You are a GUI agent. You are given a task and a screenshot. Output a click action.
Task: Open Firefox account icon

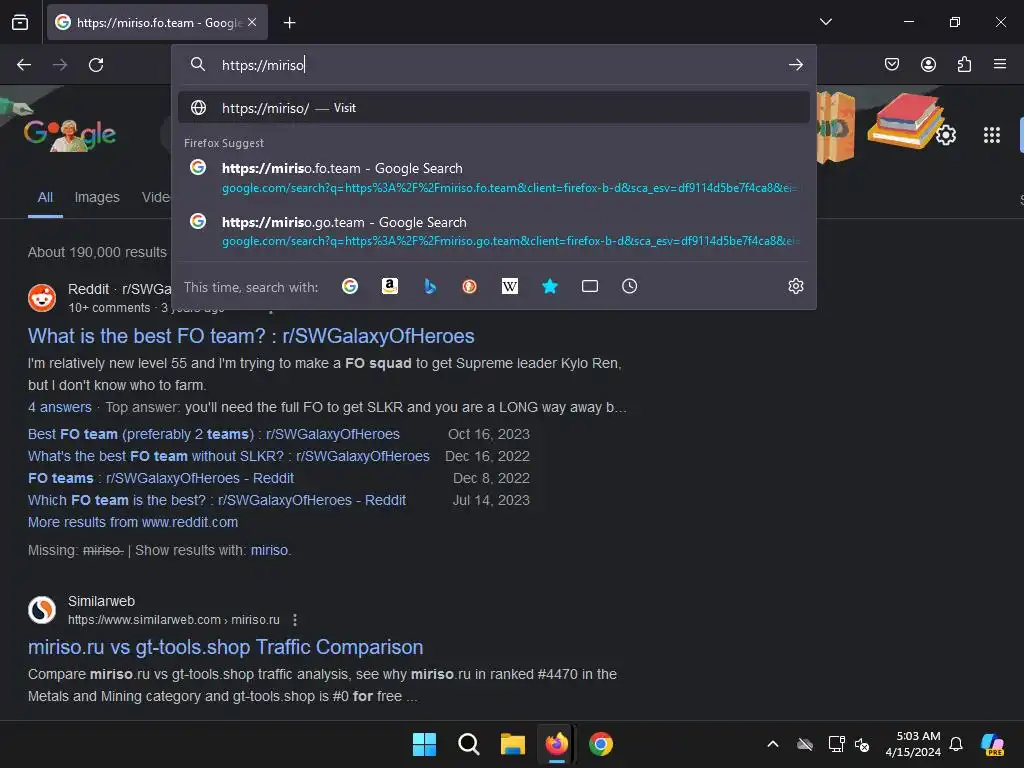928,64
